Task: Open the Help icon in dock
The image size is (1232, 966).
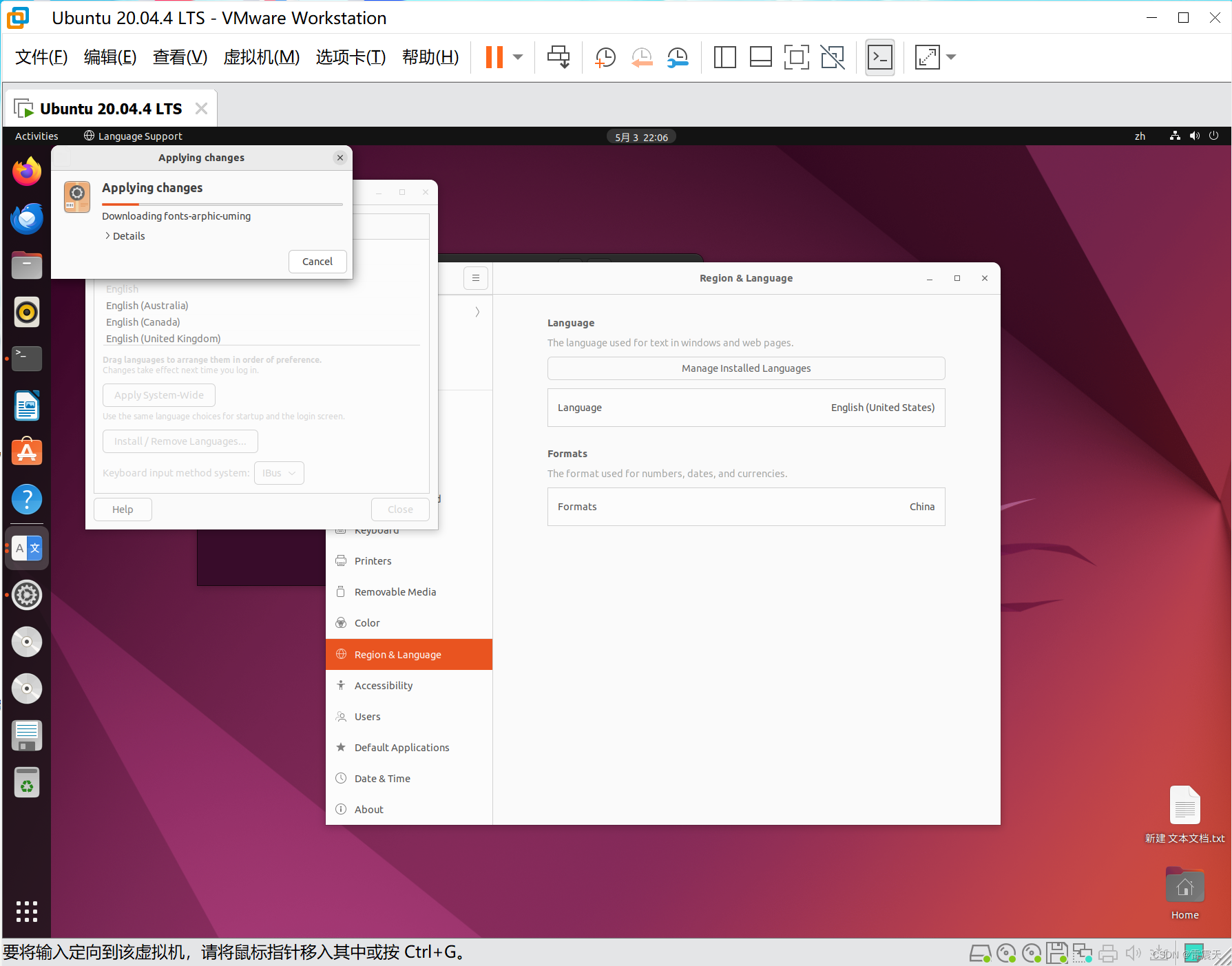Action: [x=27, y=499]
